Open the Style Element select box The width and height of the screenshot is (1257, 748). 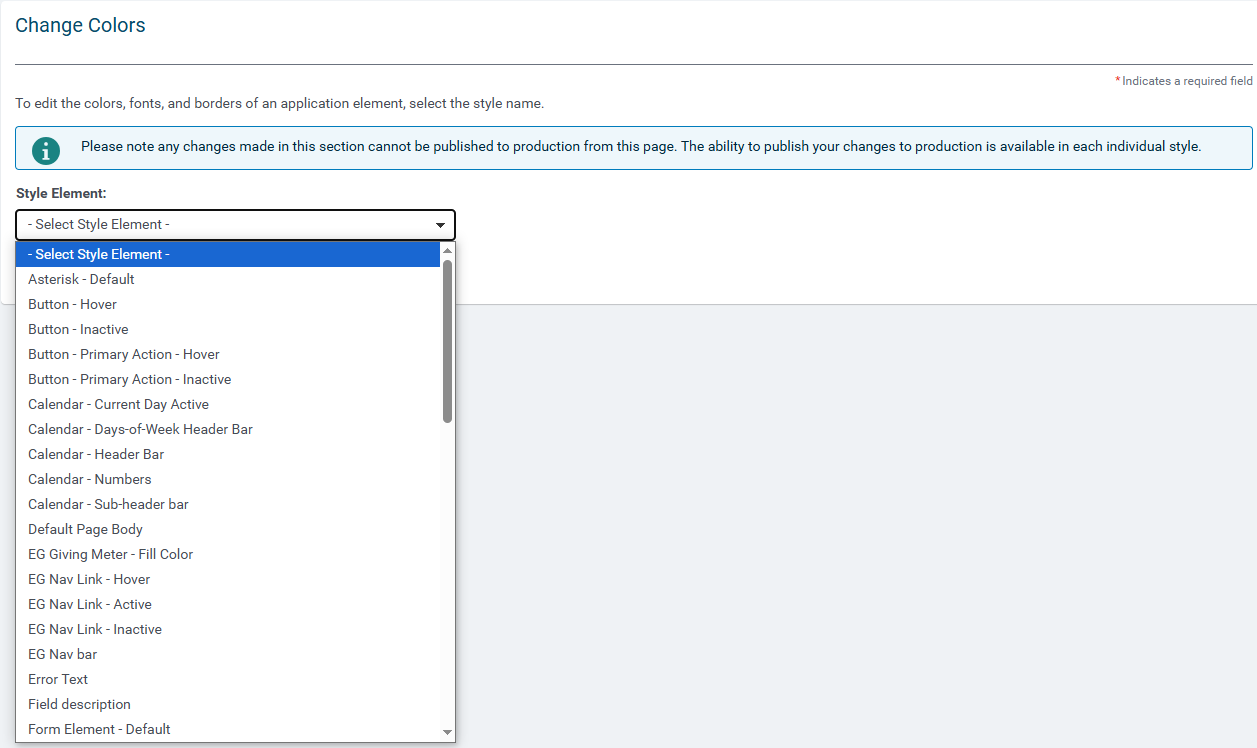[x=235, y=225]
